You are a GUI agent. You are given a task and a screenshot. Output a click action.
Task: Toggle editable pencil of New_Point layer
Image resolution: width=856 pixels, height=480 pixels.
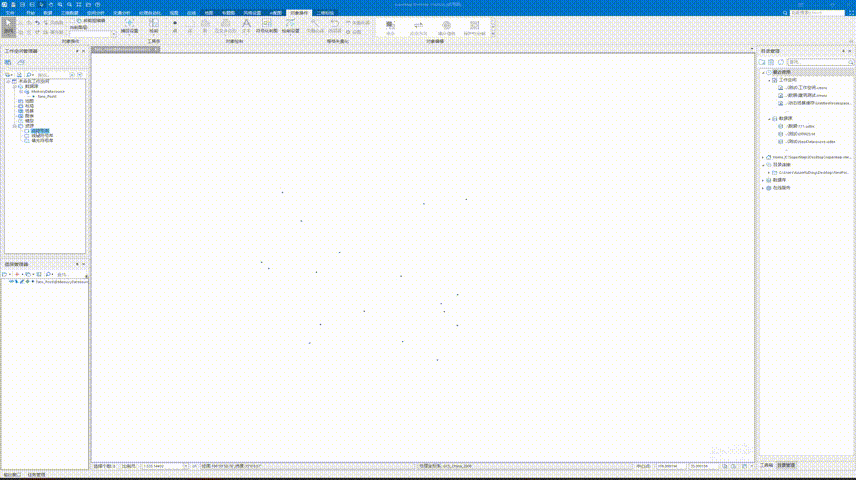(22, 282)
